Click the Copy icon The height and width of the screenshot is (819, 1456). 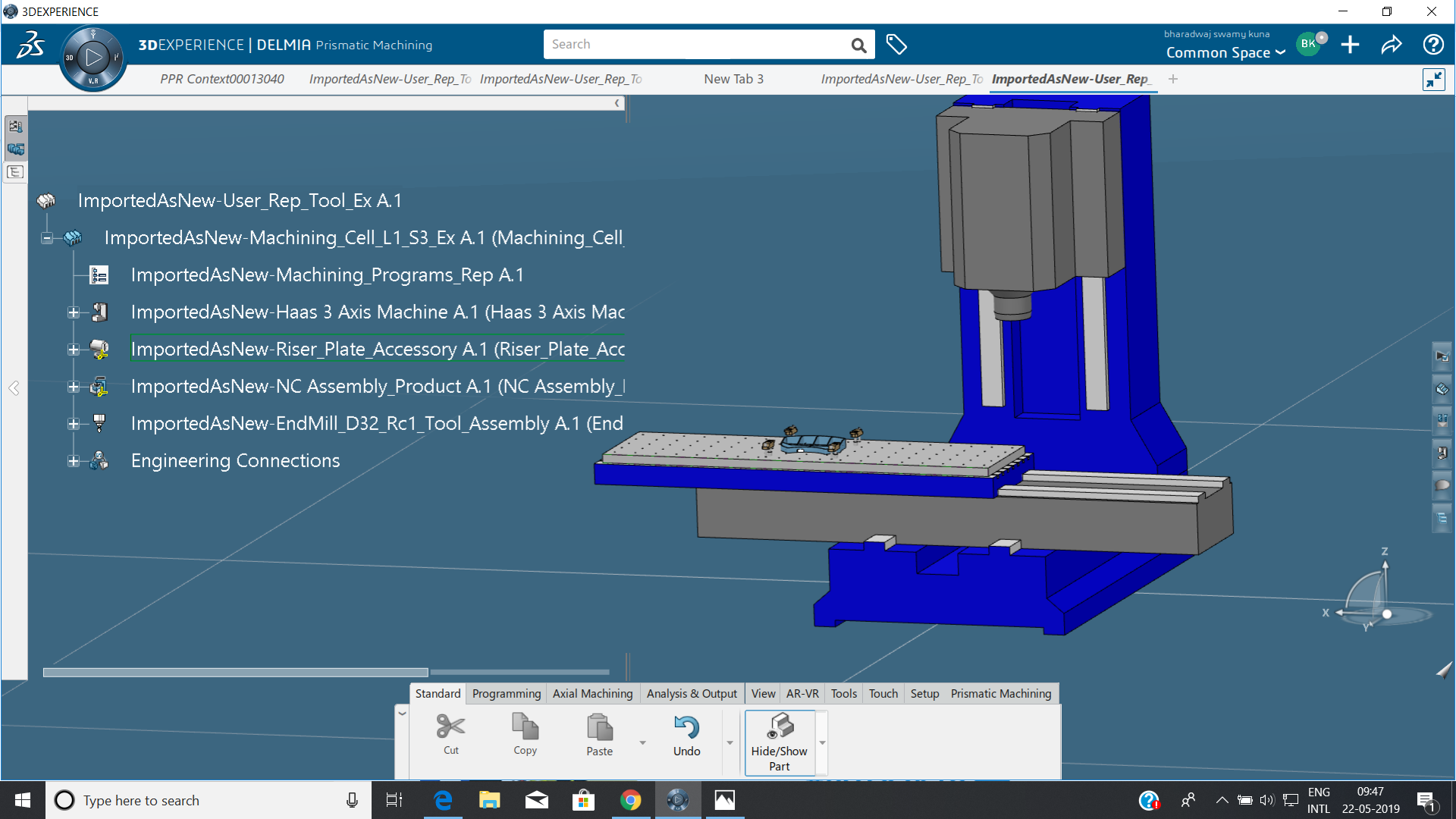[525, 726]
